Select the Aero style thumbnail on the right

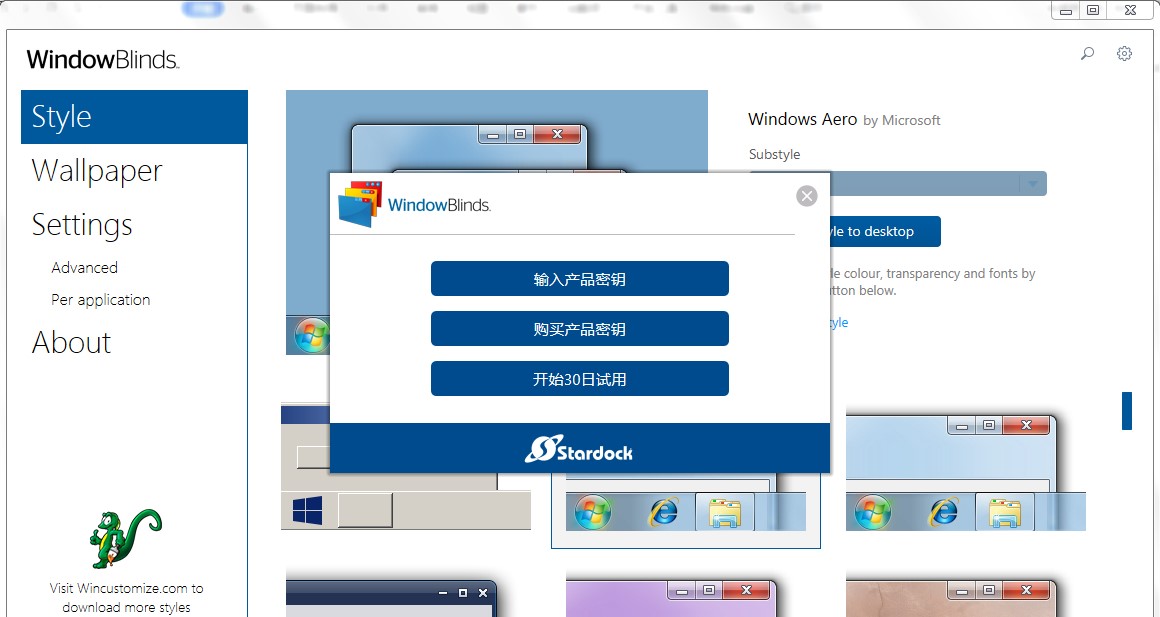pyautogui.click(x=965, y=471)
